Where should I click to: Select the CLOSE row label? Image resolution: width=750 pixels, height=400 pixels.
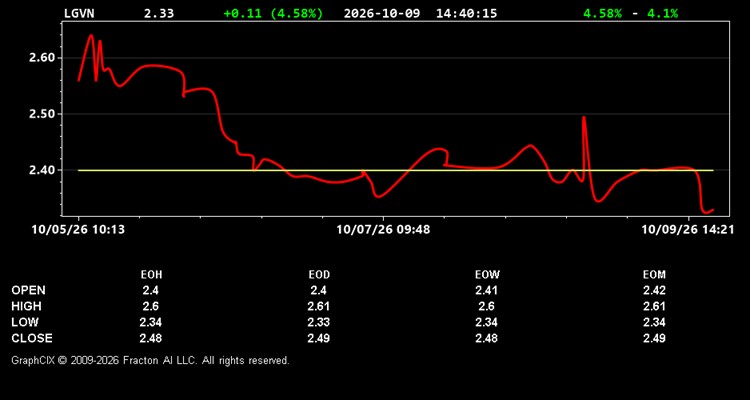coord(32,338)
